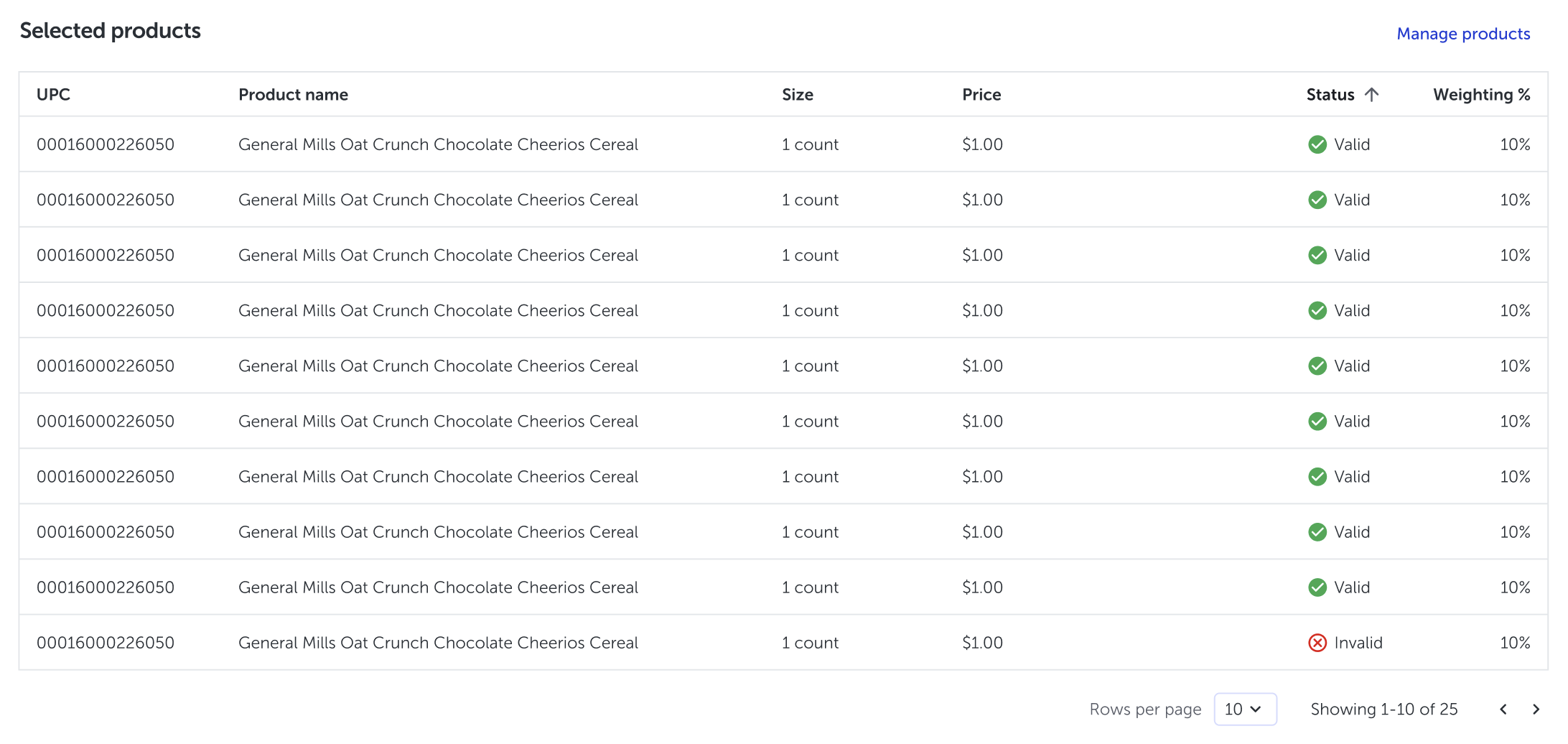Go to previous page using left chevron
Image resolution: width=1568 pixels, height=744 pixels.
click(x=1503, y=710)
